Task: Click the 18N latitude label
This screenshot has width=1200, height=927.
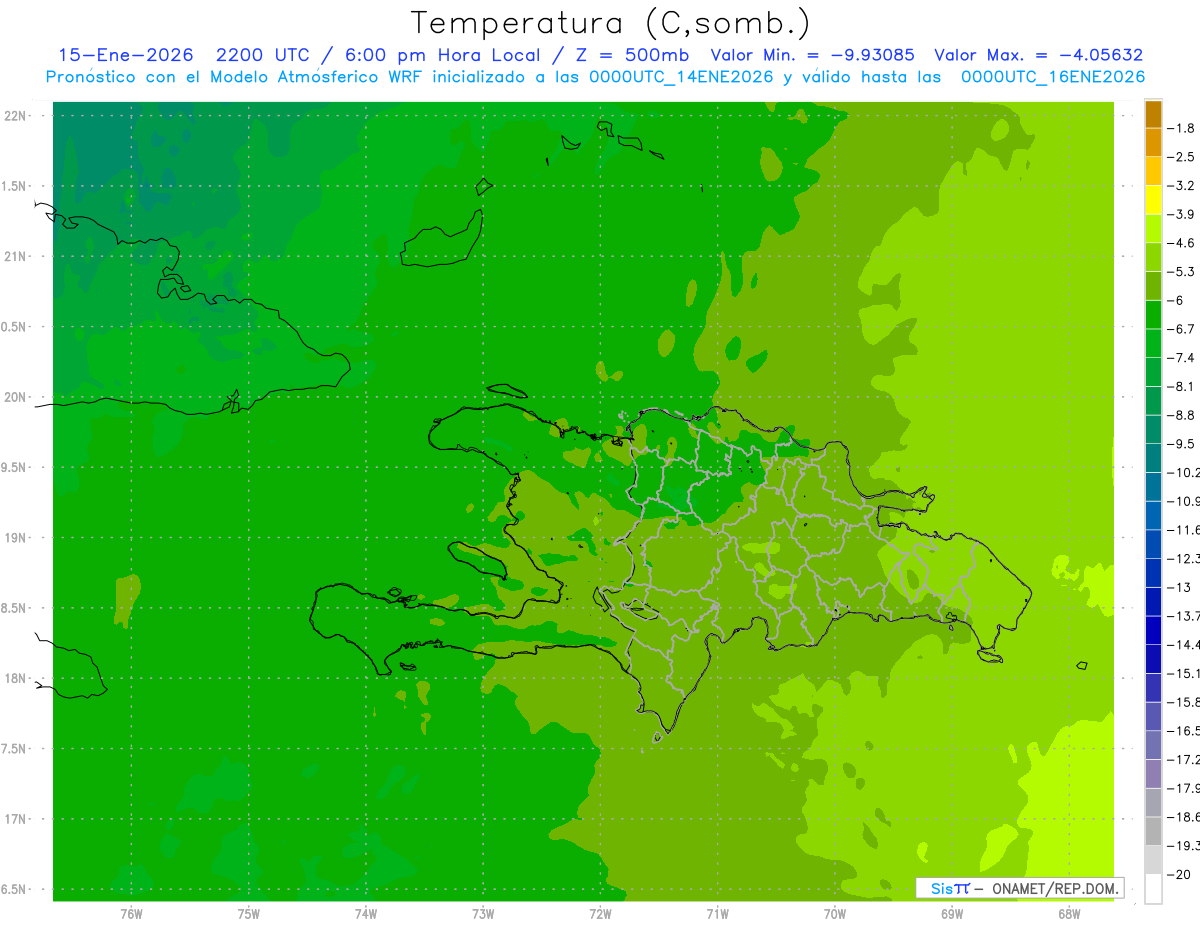Action: click(16, 678)
